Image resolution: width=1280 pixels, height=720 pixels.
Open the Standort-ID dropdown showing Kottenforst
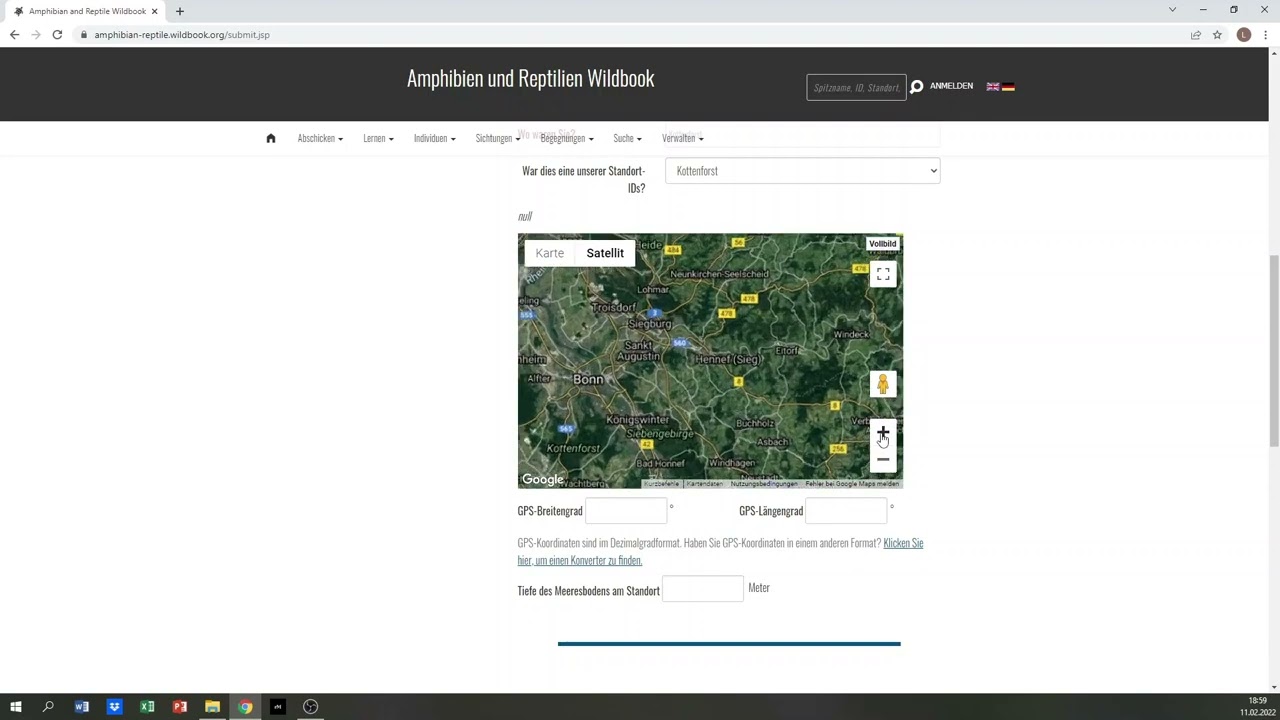pyautogui.click(x=802, y=171)
